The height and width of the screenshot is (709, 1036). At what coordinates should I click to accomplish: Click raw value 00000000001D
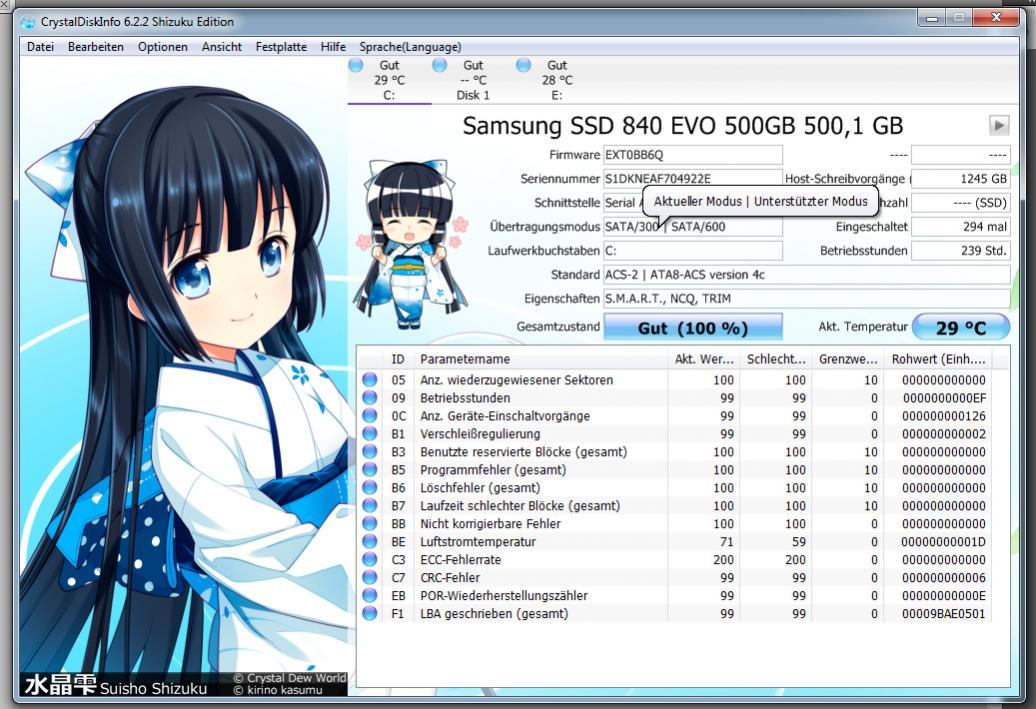point(944,541)
